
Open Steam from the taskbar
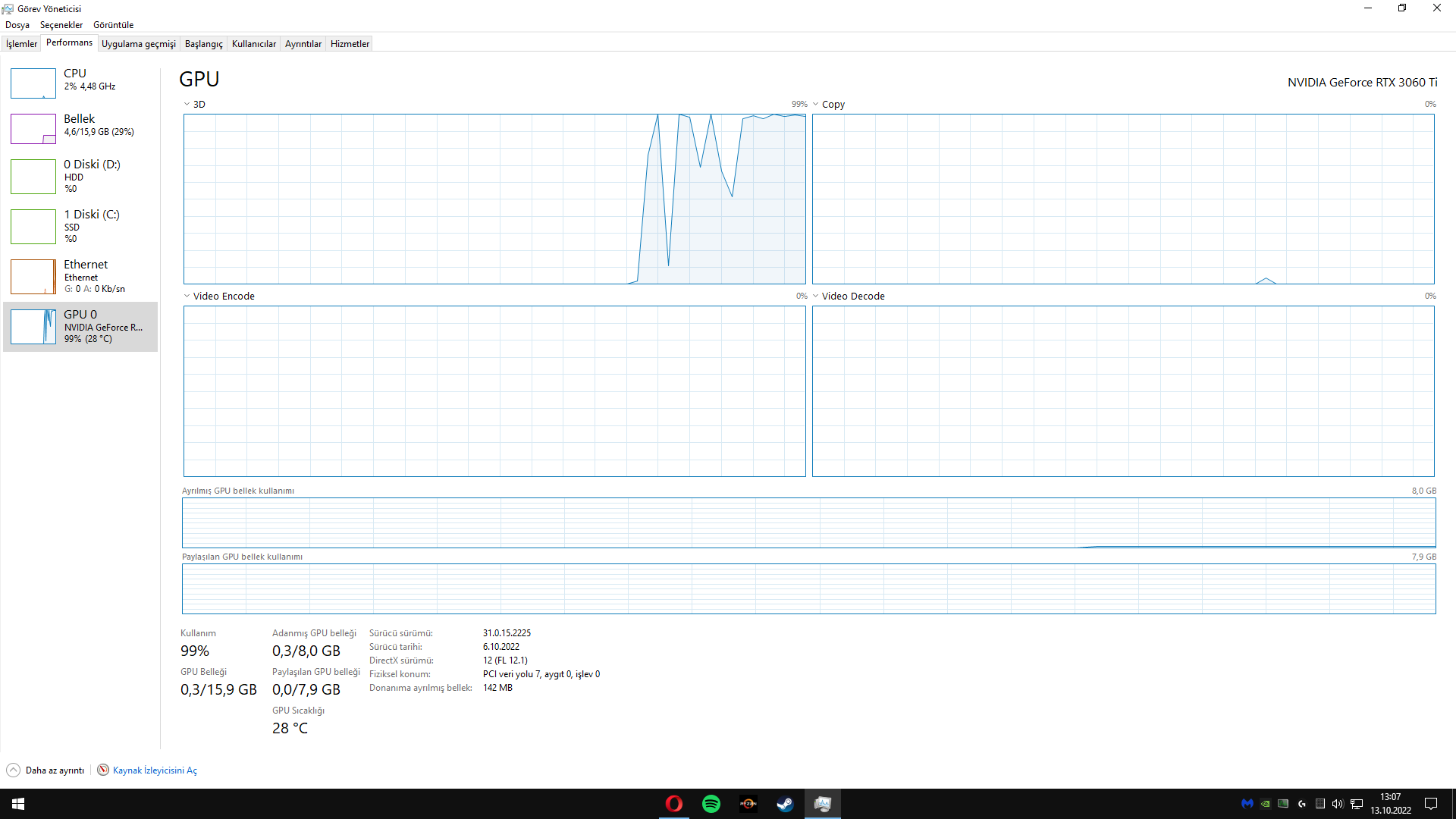pyautogui.click(x=785, y=804)
